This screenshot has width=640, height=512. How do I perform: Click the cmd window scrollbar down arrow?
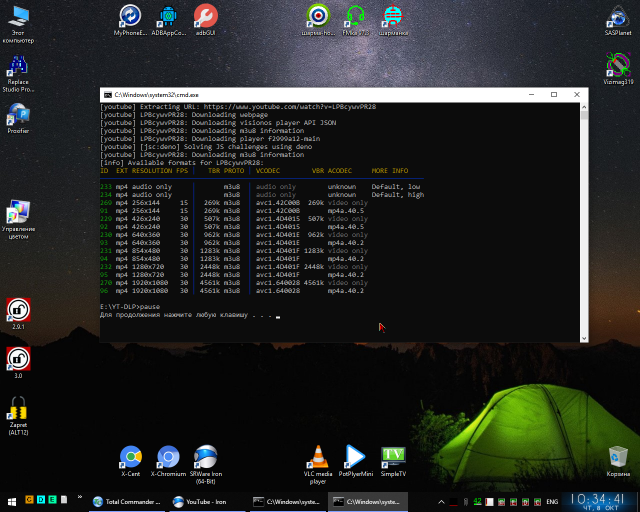click(x=584, y=338)
